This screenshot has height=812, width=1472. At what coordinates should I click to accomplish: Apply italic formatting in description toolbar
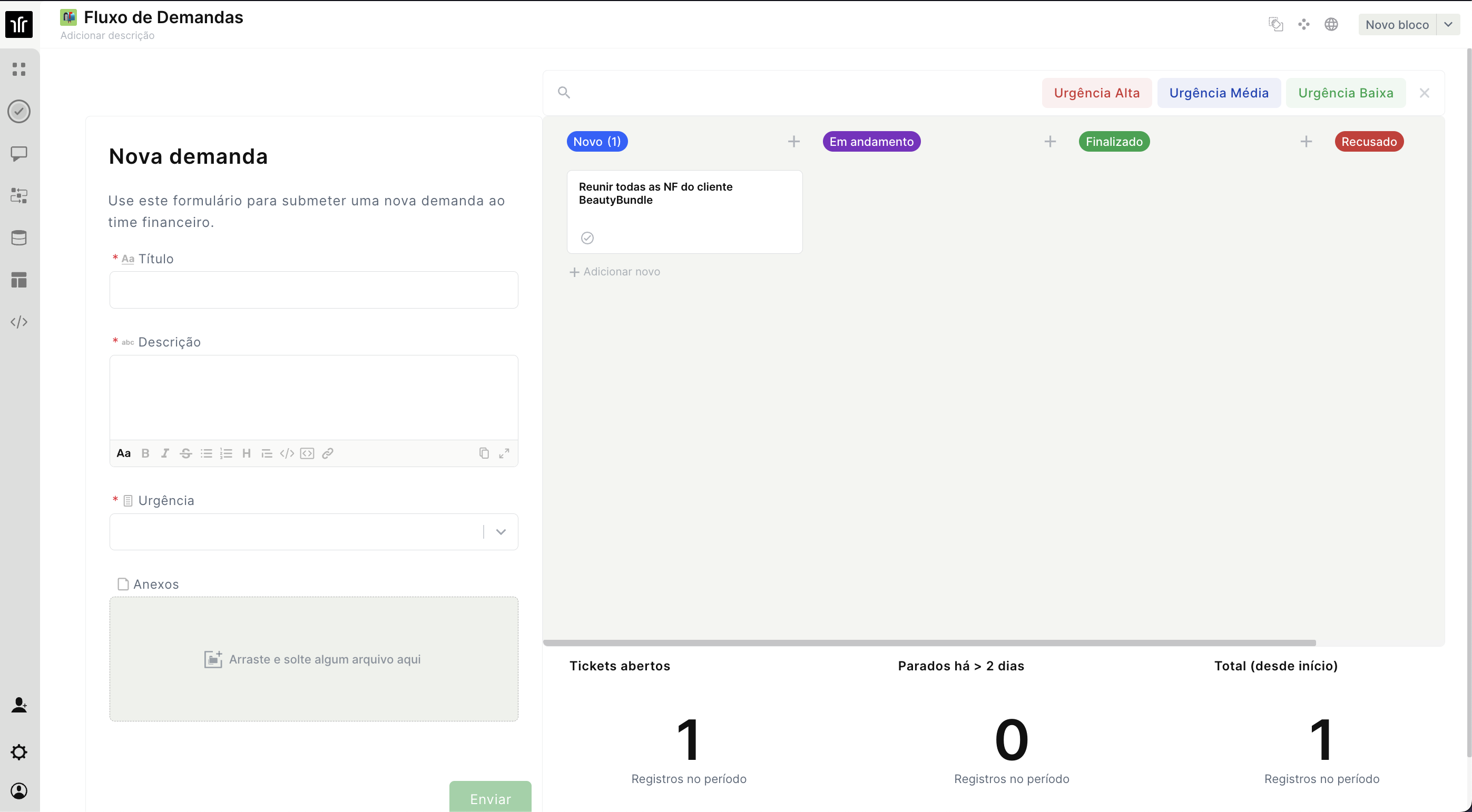point(165,453)
